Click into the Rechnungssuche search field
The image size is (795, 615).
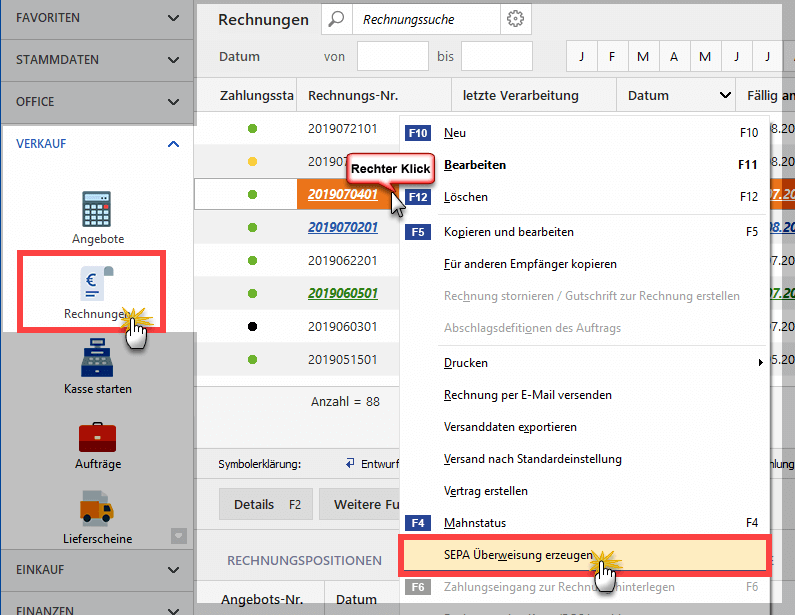tap(426, 19)
